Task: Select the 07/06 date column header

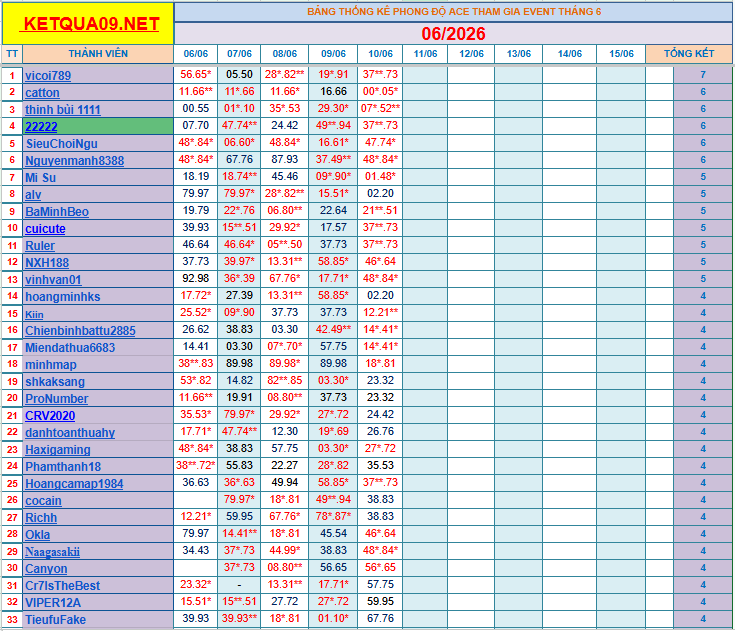Action: coord(239,53)
